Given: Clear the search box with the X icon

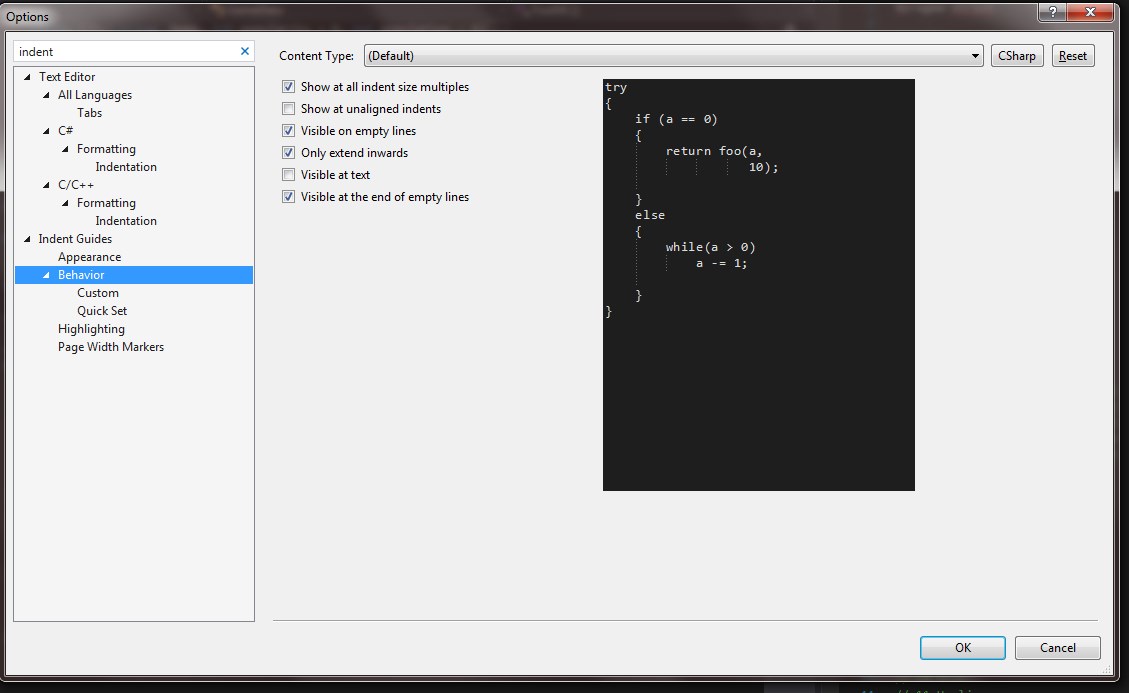Looking at the screenshot, I should 245,51.
